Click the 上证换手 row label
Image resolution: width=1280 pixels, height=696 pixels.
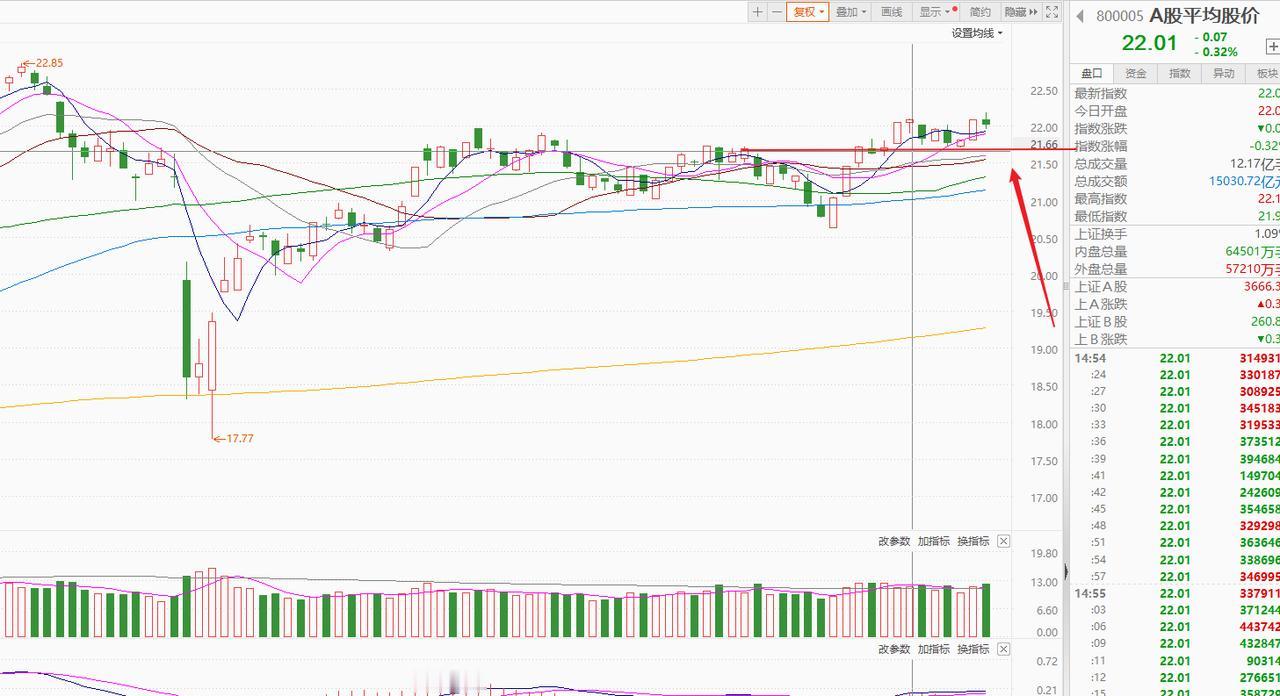tap(1101, 234)
